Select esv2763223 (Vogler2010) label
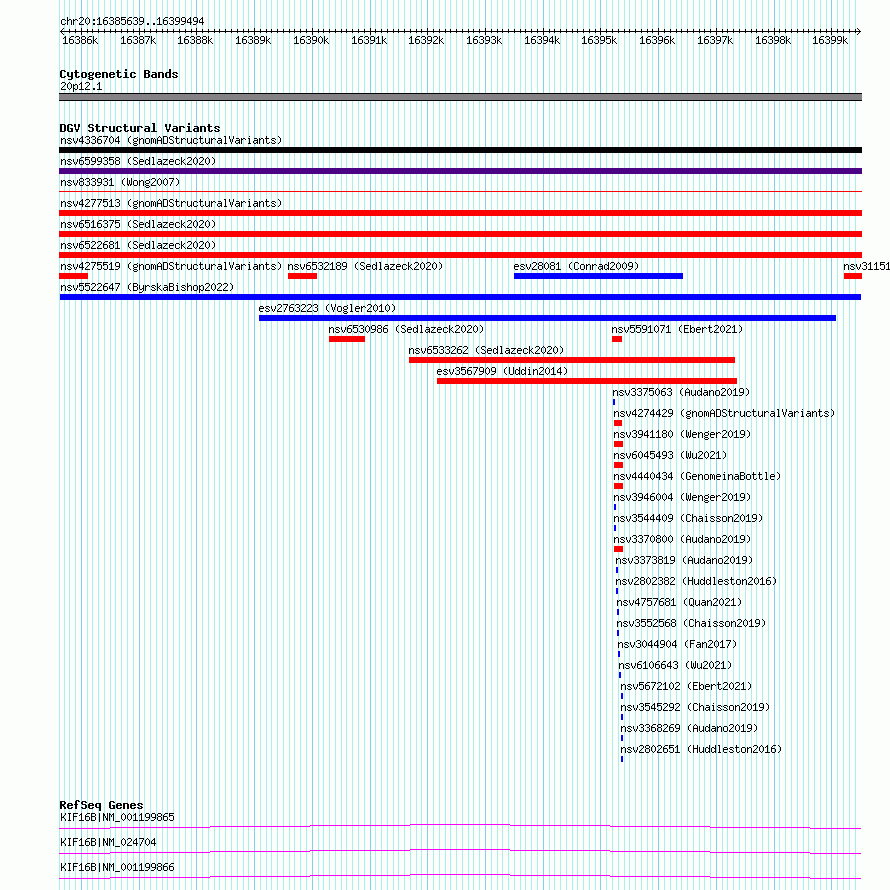This screenshot has height=890, width=890. click(327, 308)
